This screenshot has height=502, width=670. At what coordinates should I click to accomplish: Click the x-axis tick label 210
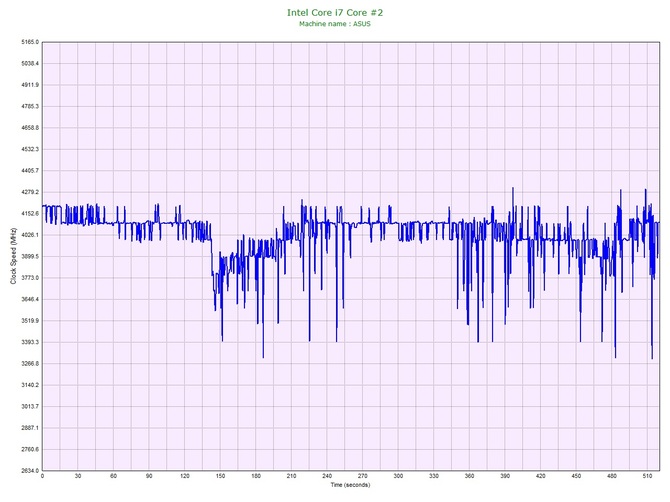pyautogui.click(x=291, y=476)
